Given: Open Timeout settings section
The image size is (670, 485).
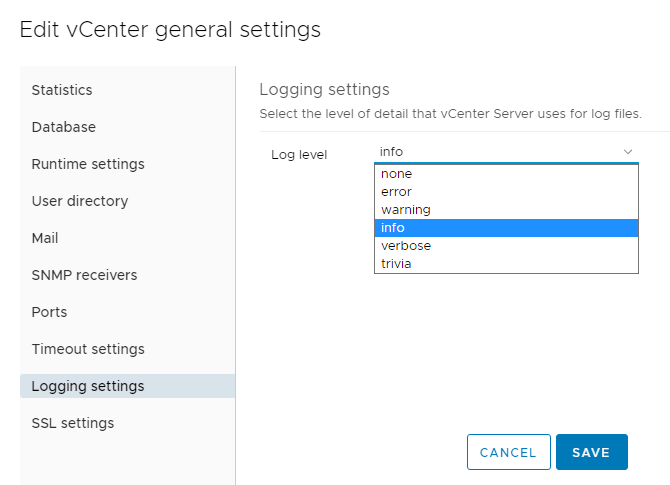Looking at the screenshot, I should pyautogui.click(x=88, y=349).
